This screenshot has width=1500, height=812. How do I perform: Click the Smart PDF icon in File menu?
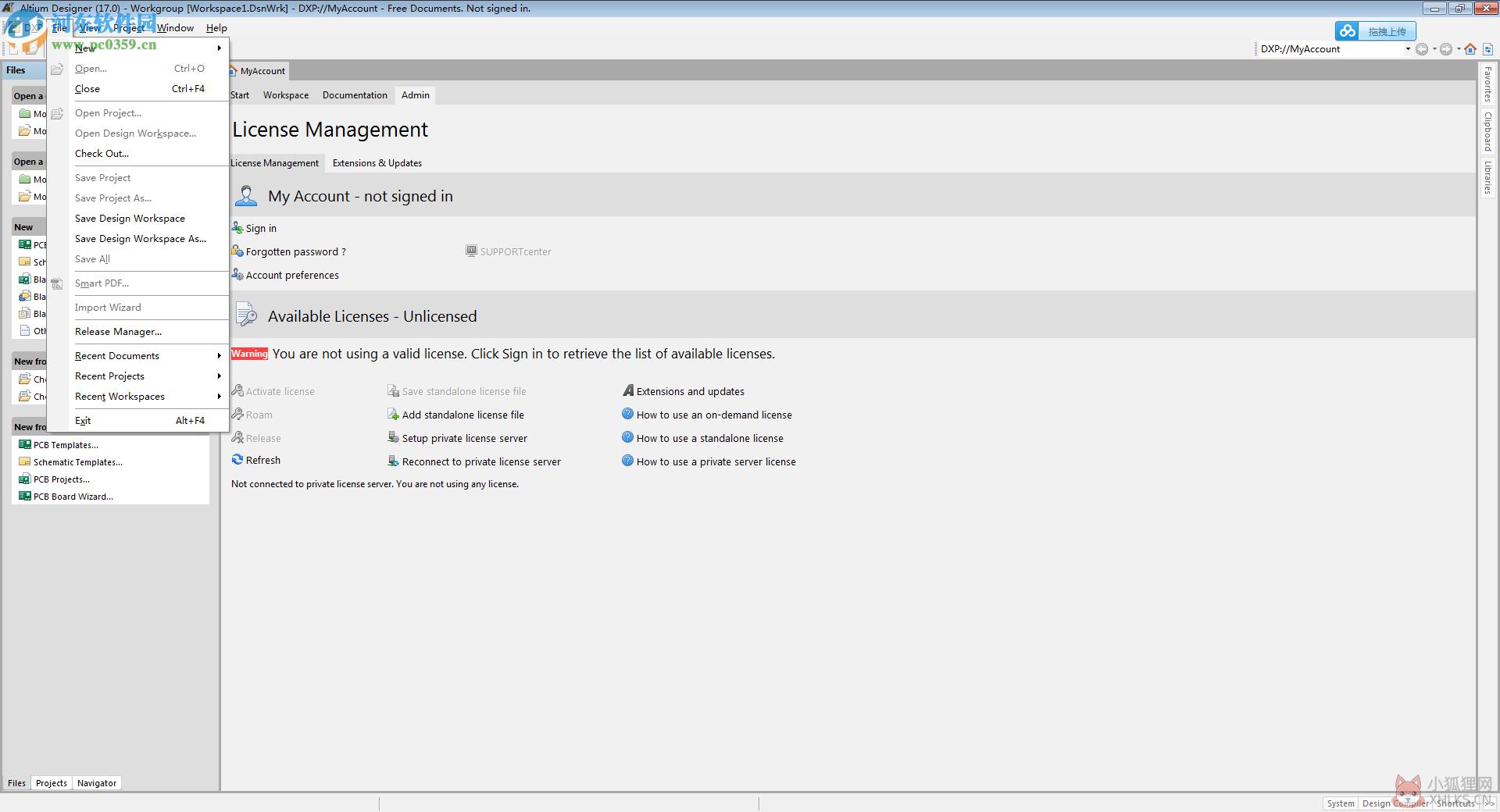click(x=57, y=283)
